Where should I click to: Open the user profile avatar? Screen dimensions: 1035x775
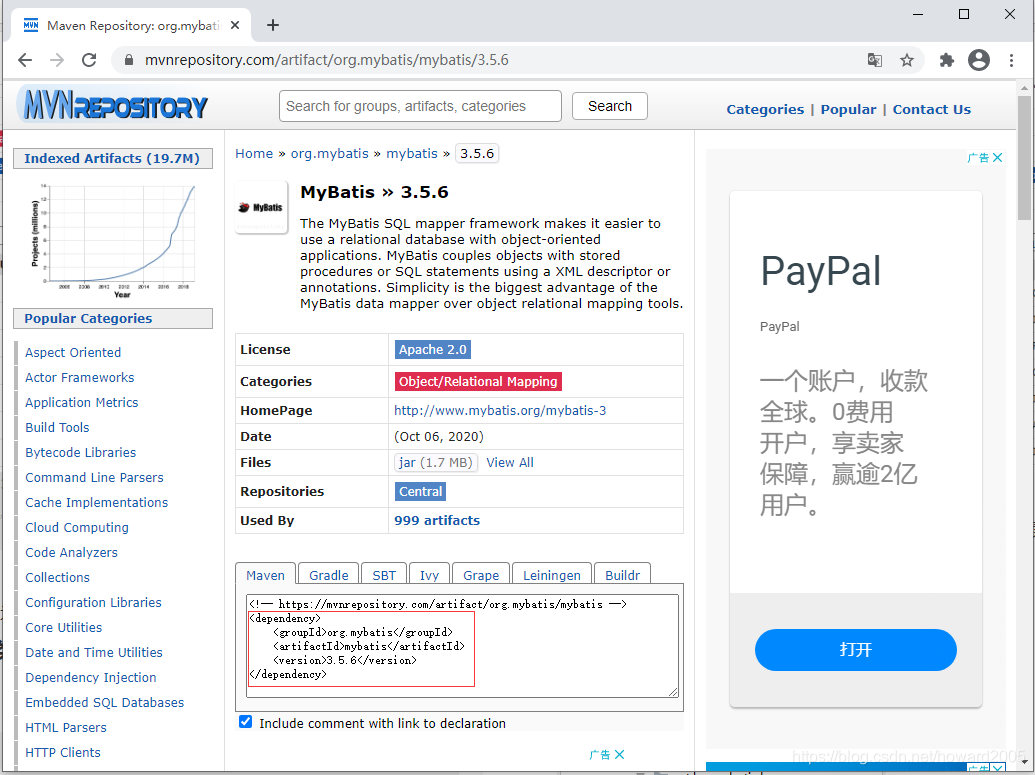tap(979, 60)
